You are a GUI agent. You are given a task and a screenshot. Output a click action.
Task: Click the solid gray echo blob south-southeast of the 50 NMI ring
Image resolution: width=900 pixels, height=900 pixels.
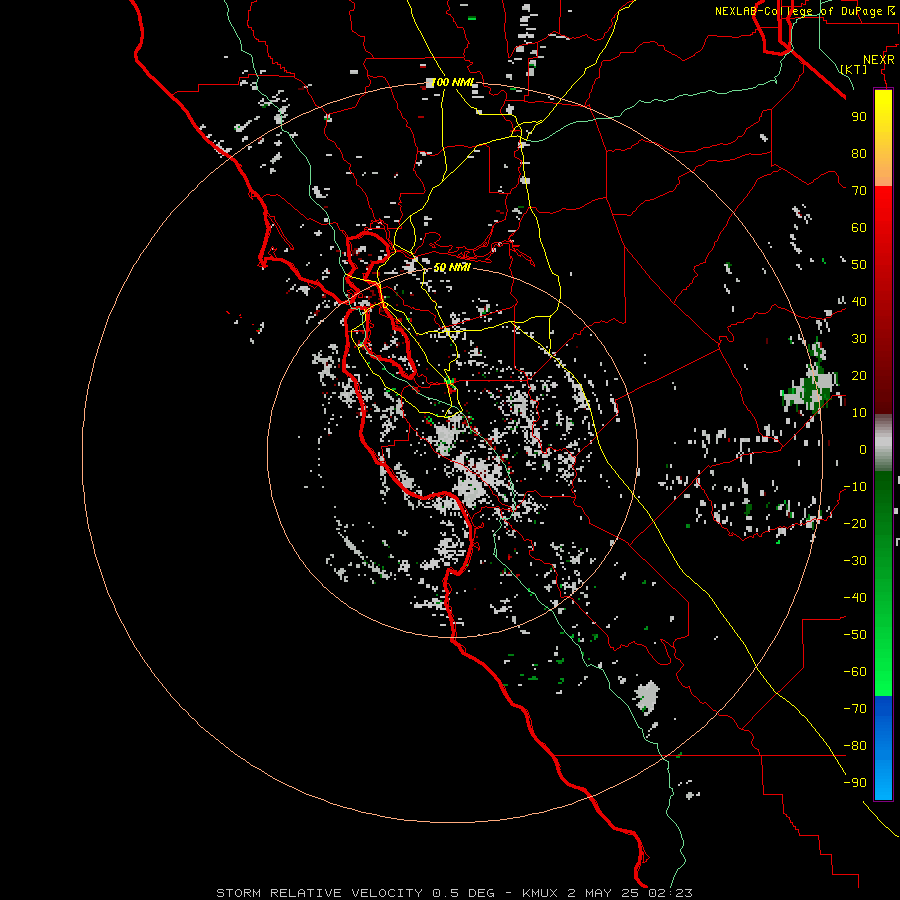[x=647, y=696]
